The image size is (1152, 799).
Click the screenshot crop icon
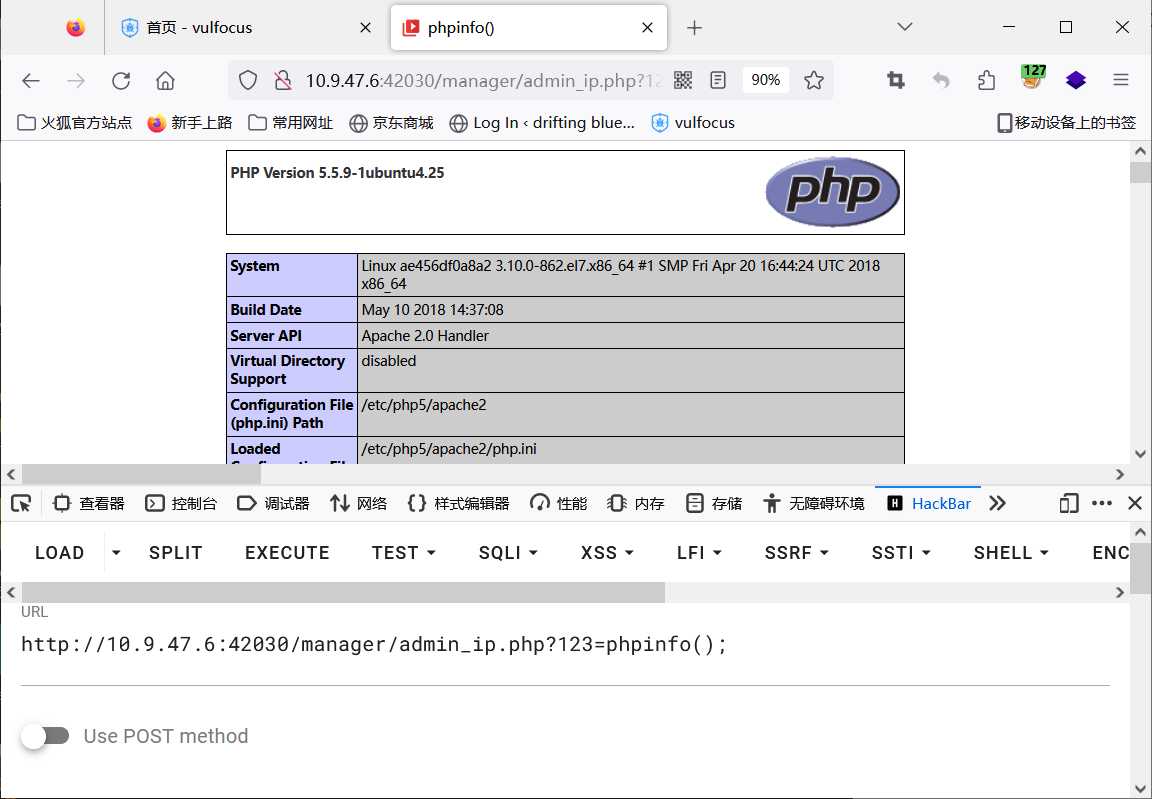[x=896, y=80]
